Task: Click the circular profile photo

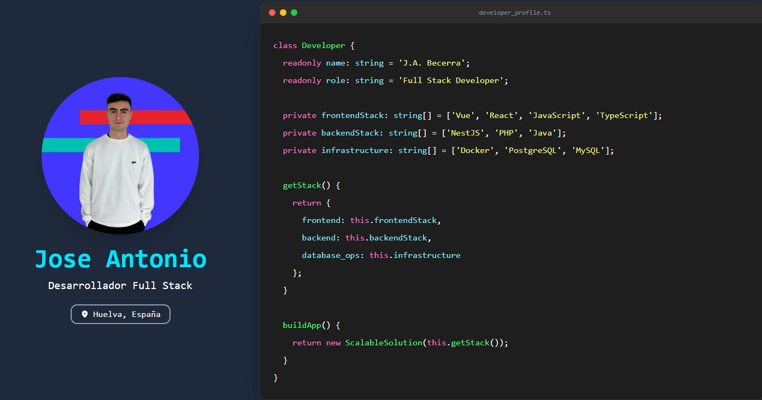Action: tap(120, 155)
